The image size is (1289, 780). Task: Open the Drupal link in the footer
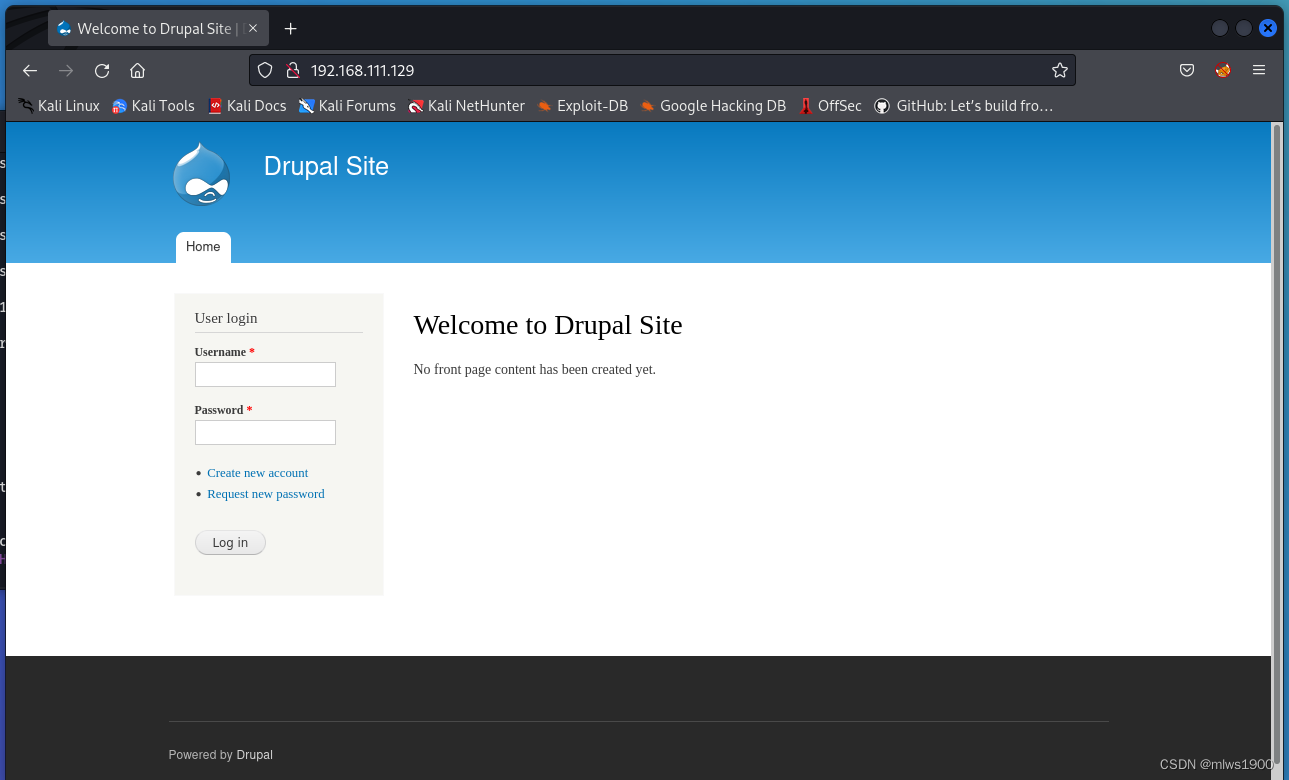coord(254,755)
